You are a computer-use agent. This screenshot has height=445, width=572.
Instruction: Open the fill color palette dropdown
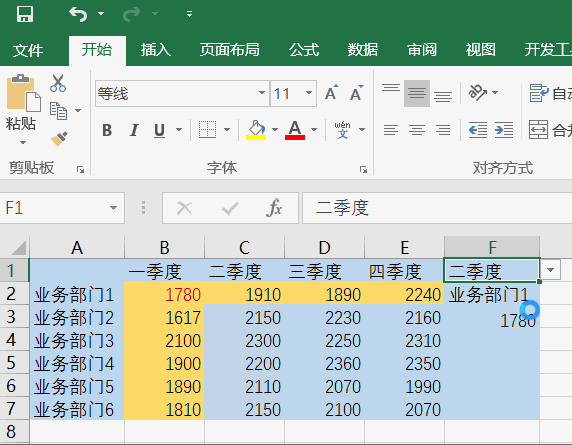pos(275,129)
